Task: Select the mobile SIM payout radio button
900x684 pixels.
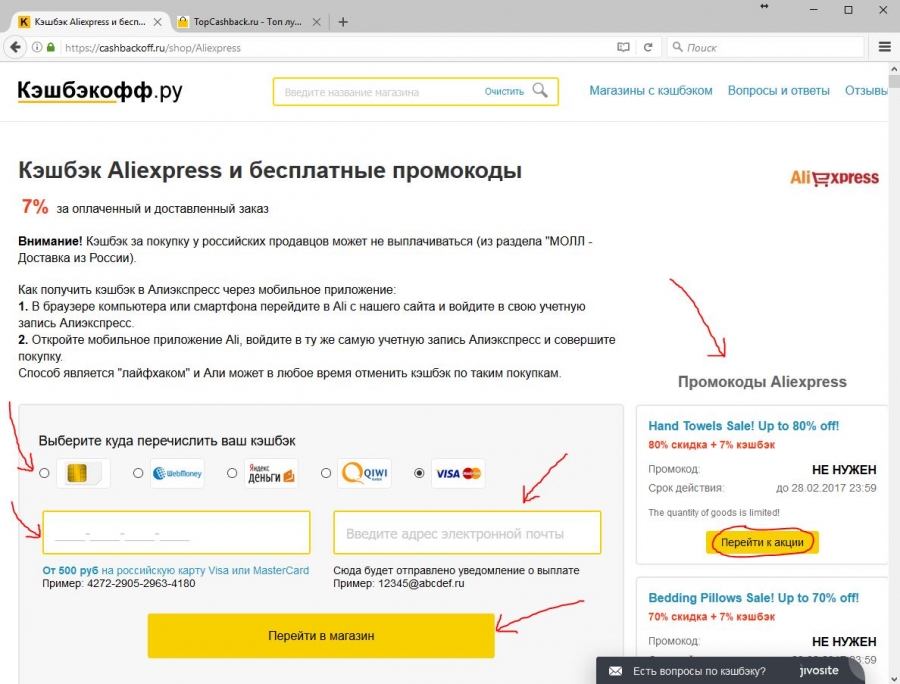Action: click(44, 473)
